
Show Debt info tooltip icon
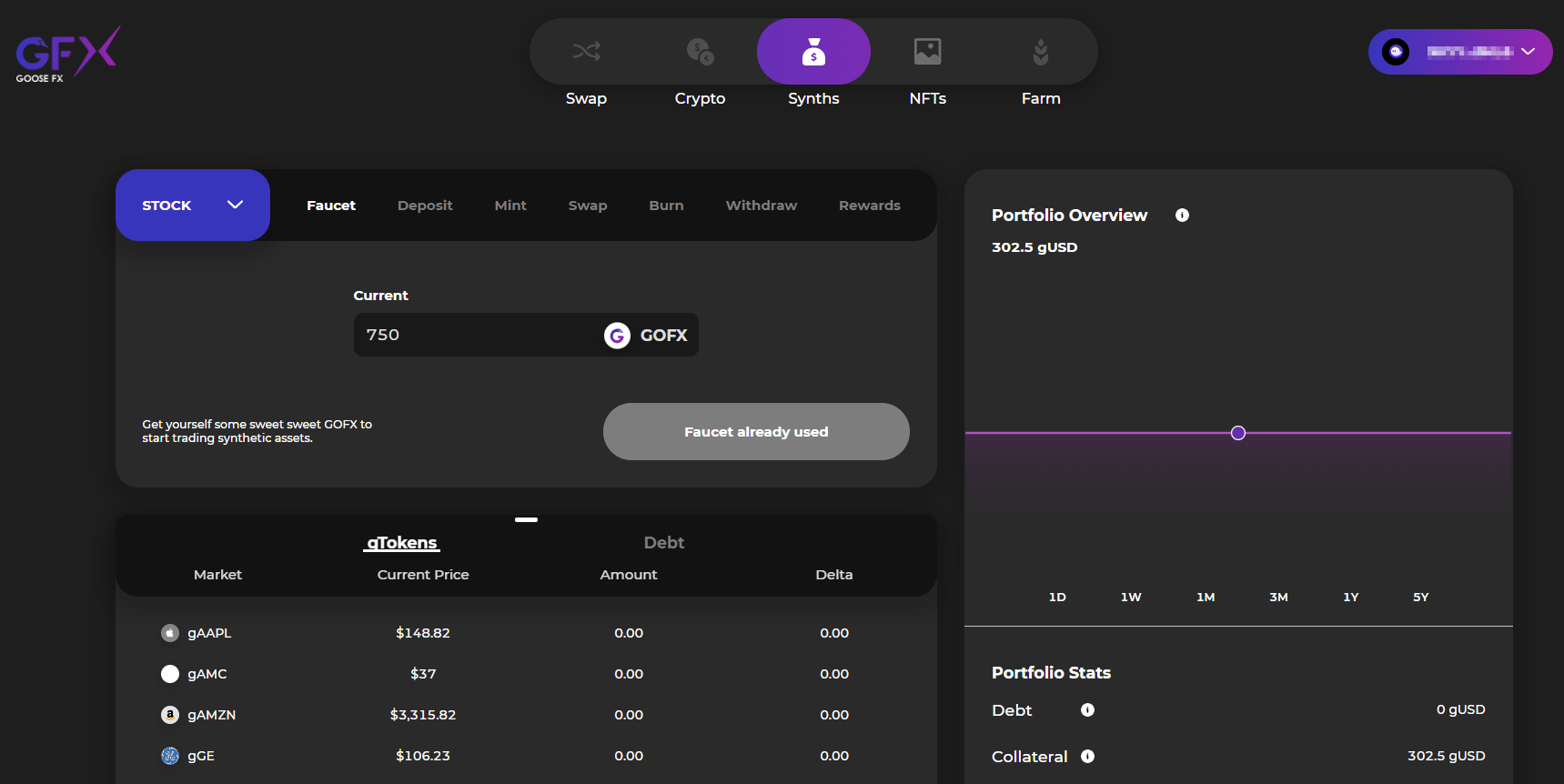coord(1087,710)
